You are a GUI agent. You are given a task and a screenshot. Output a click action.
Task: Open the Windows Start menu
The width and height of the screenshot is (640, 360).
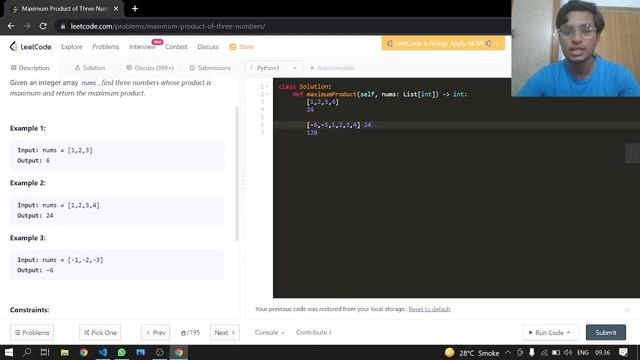(9, 352)
